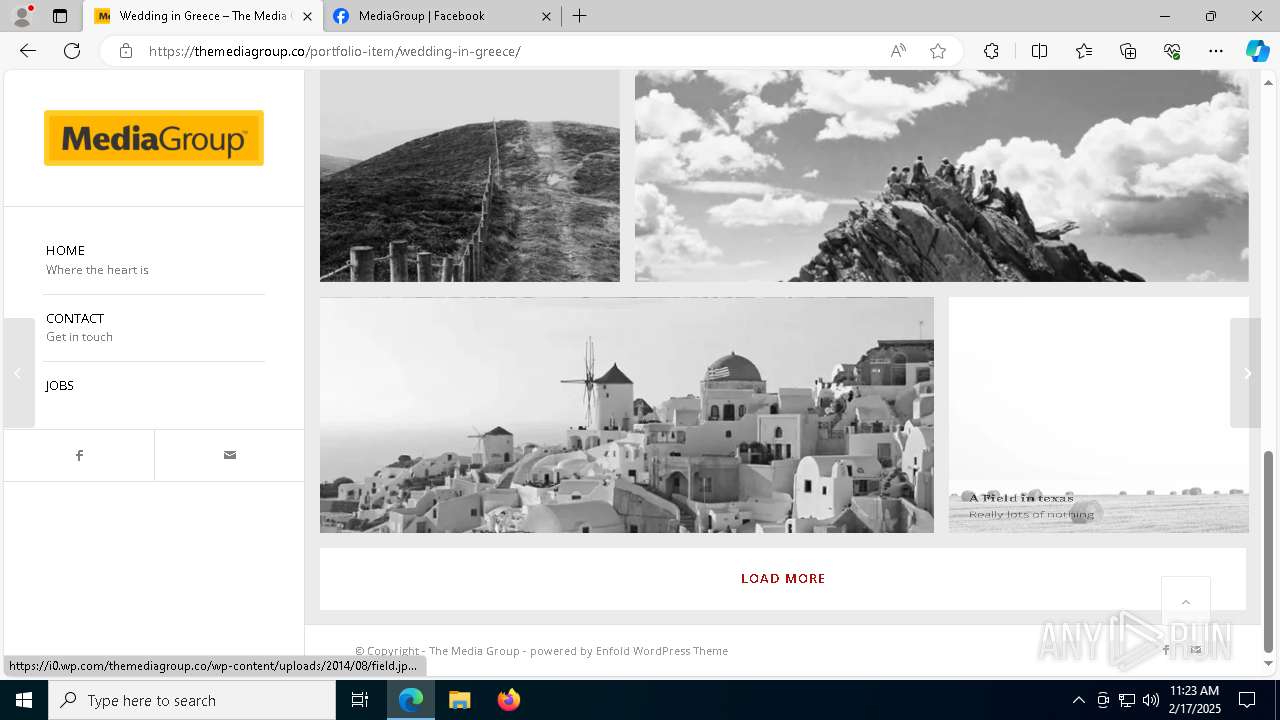
Task: Close the Wedding in Greece tab
Action: (307, 16)
